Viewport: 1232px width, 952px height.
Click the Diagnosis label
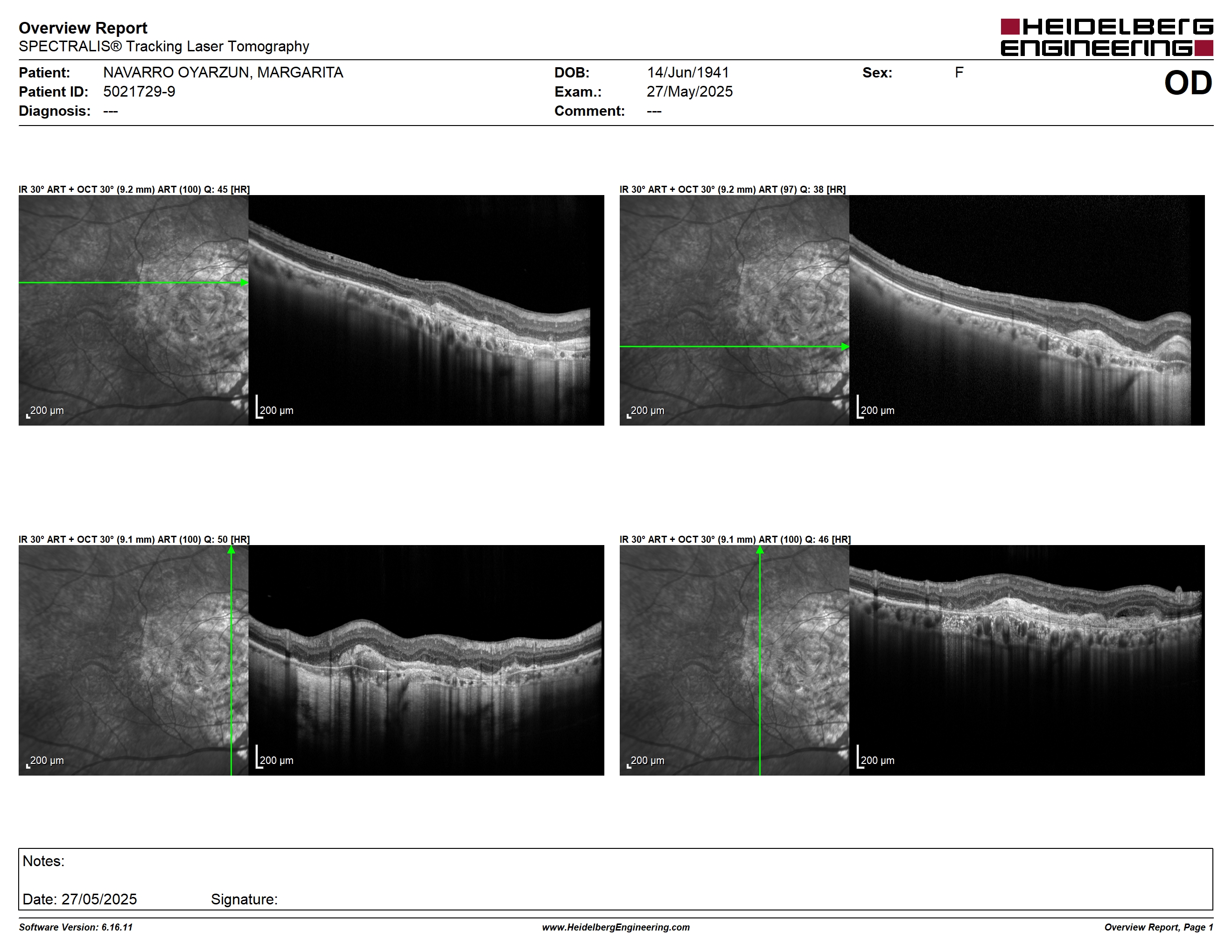click(x=54, y=111)
